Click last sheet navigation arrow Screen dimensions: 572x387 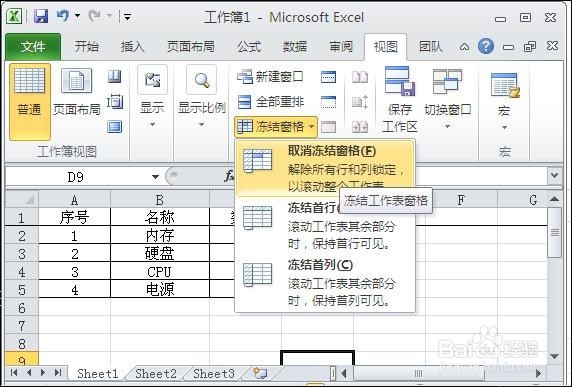(58, 373)
